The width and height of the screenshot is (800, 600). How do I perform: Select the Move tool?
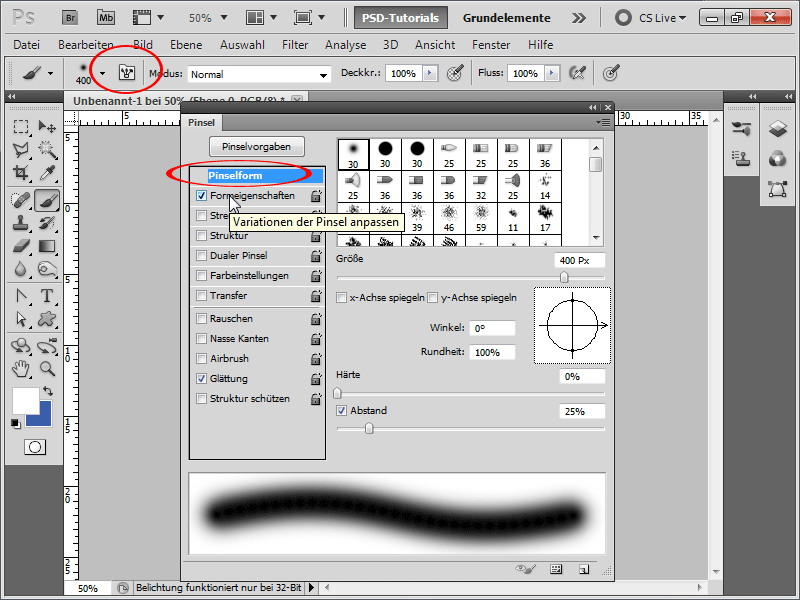[x=47, y=127]
